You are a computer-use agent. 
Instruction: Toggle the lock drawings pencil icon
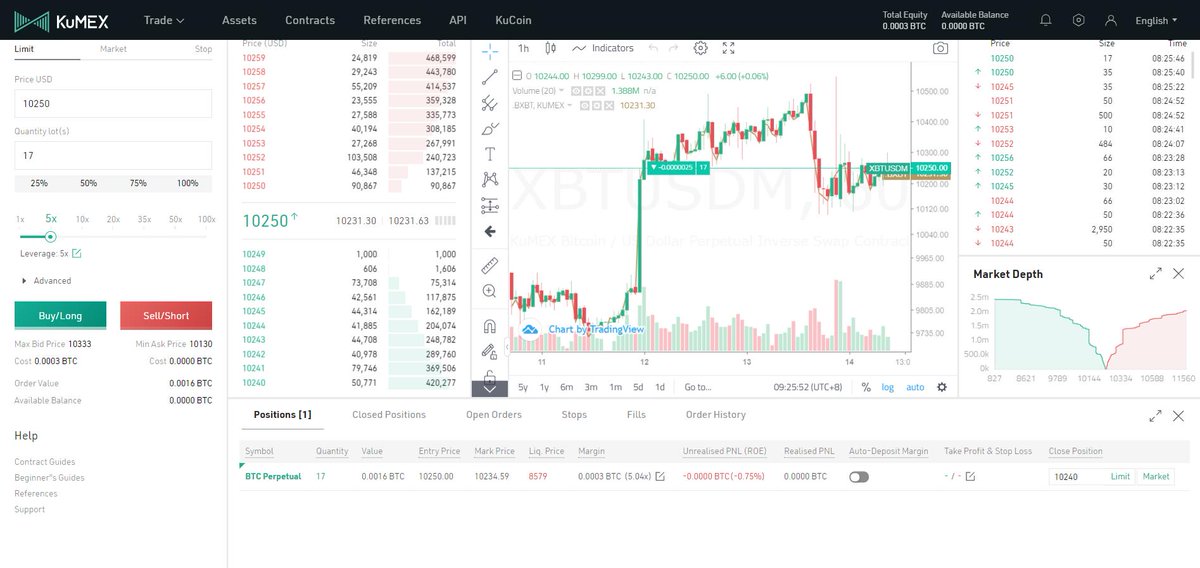pos(489,352)
